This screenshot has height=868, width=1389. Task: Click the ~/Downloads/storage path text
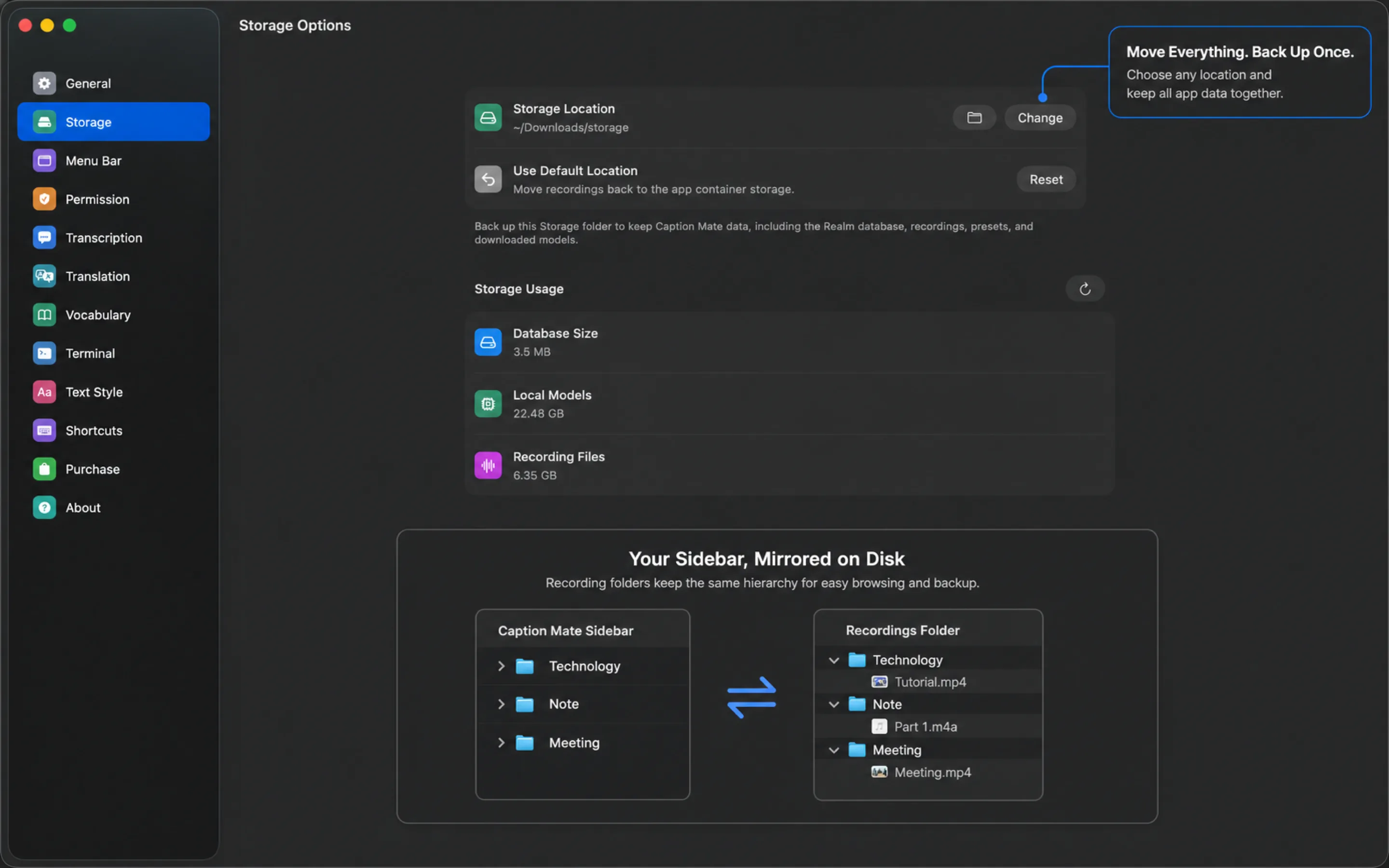[x=571, y=127]
